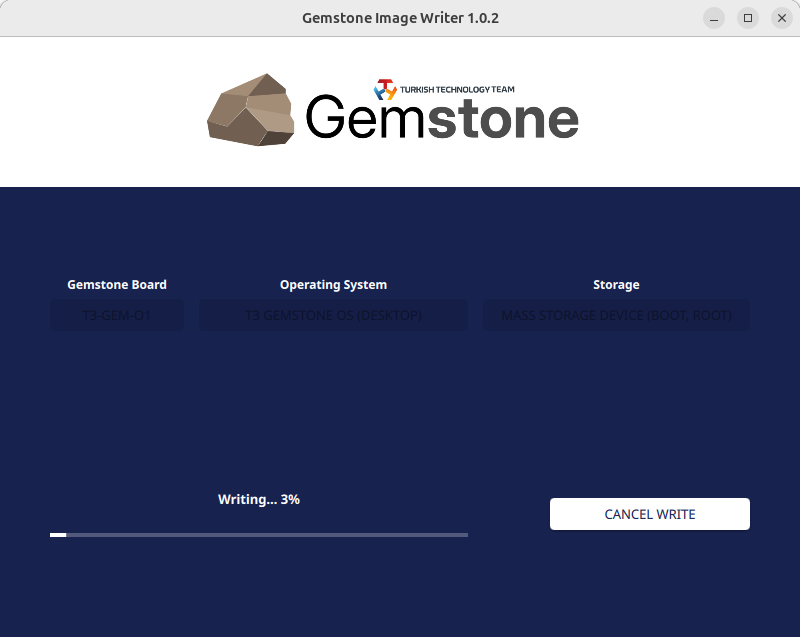This screenshot has height=637, width=800.
Task: Open the T3 GEMSTONE OS (DESKTOP) selector
Action: (x=333, y=315)
